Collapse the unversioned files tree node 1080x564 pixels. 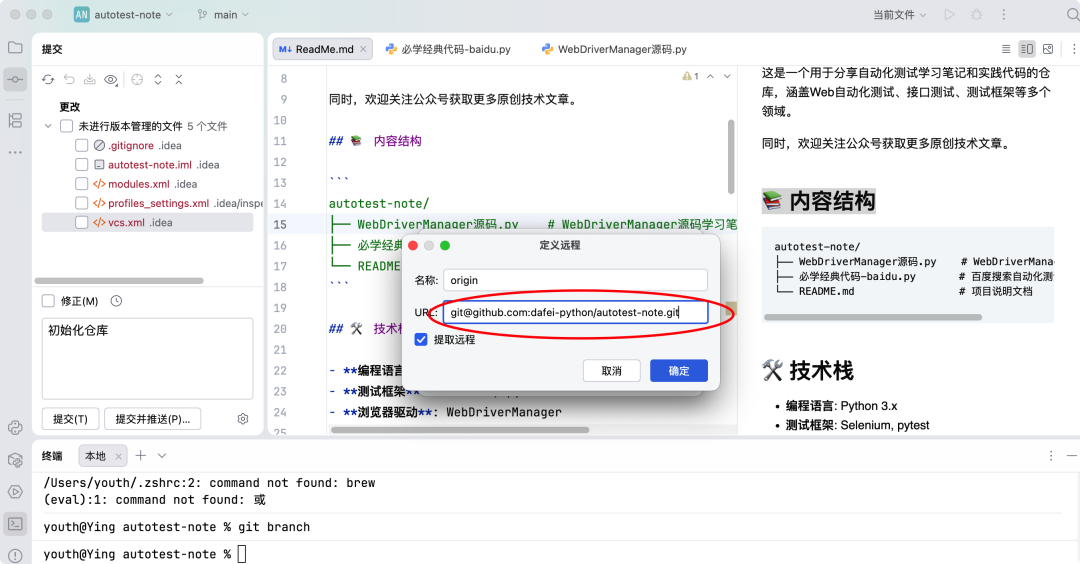[48, 126]
